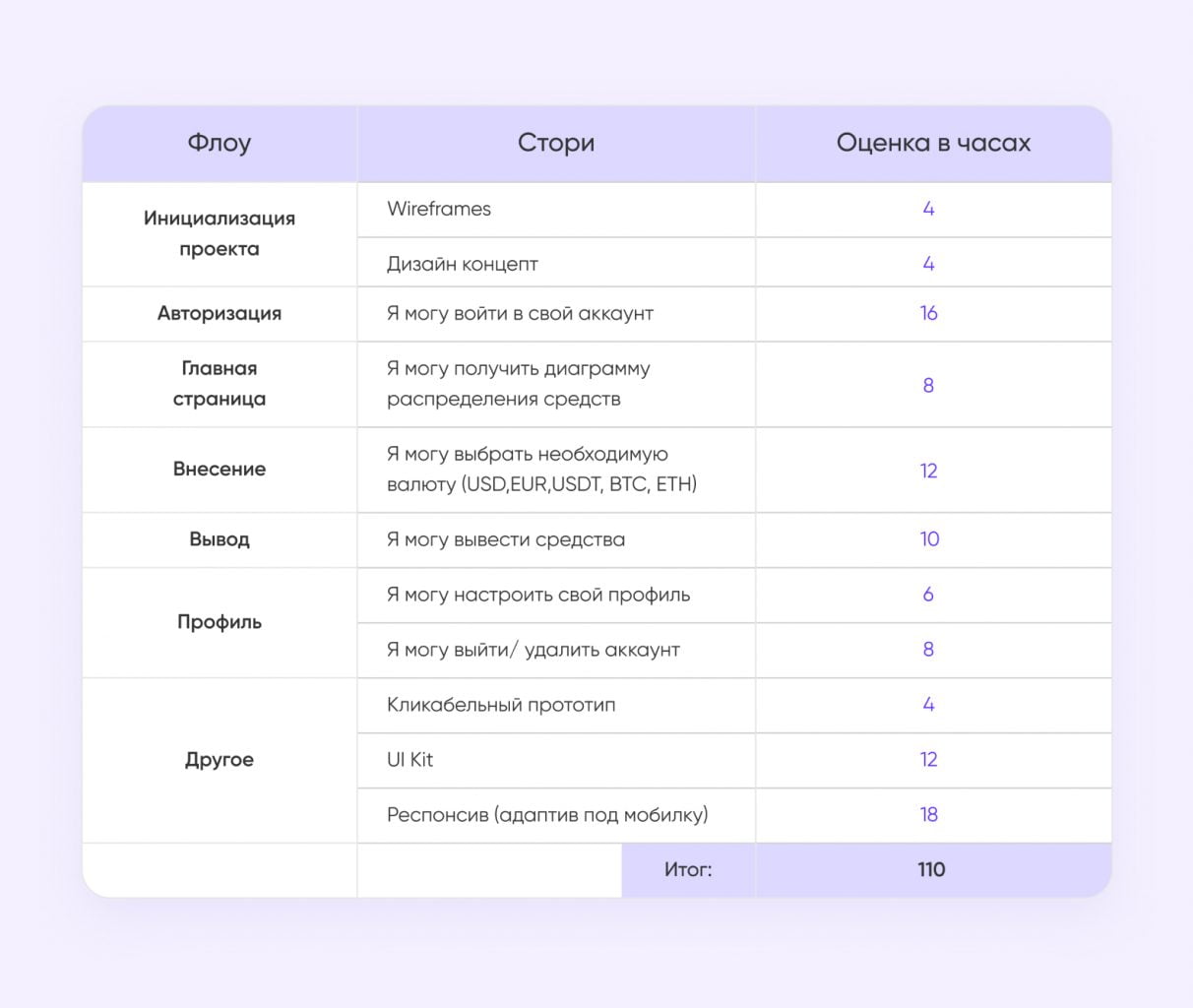Click the Стори column header
1193x1008 pixels.
coord(556,144)
